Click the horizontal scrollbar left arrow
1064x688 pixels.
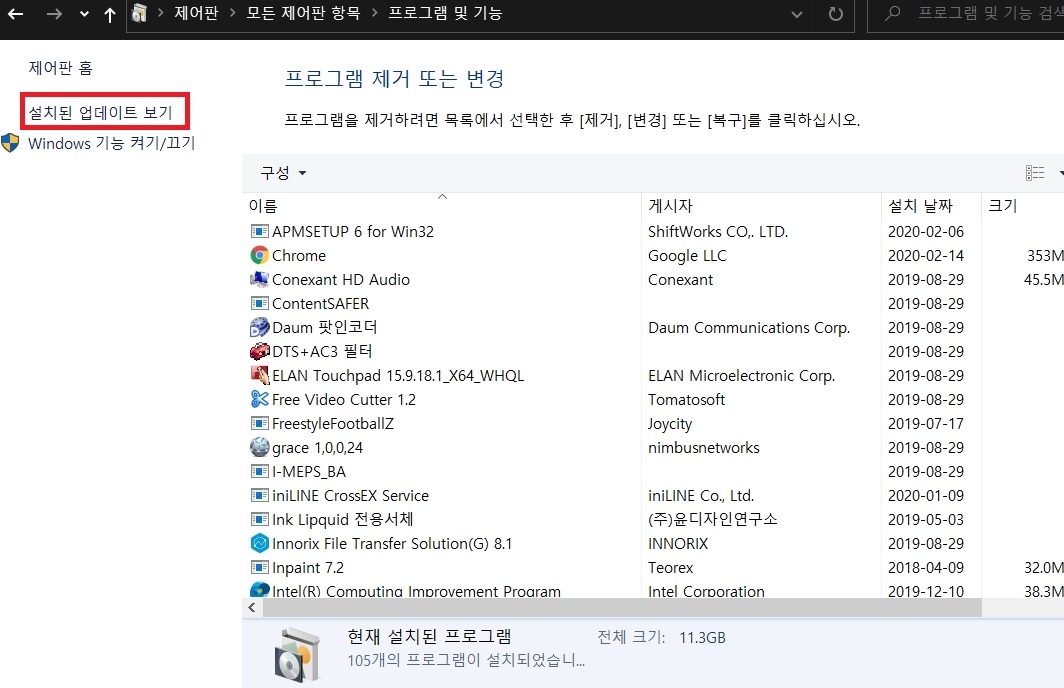coord(252,607)
